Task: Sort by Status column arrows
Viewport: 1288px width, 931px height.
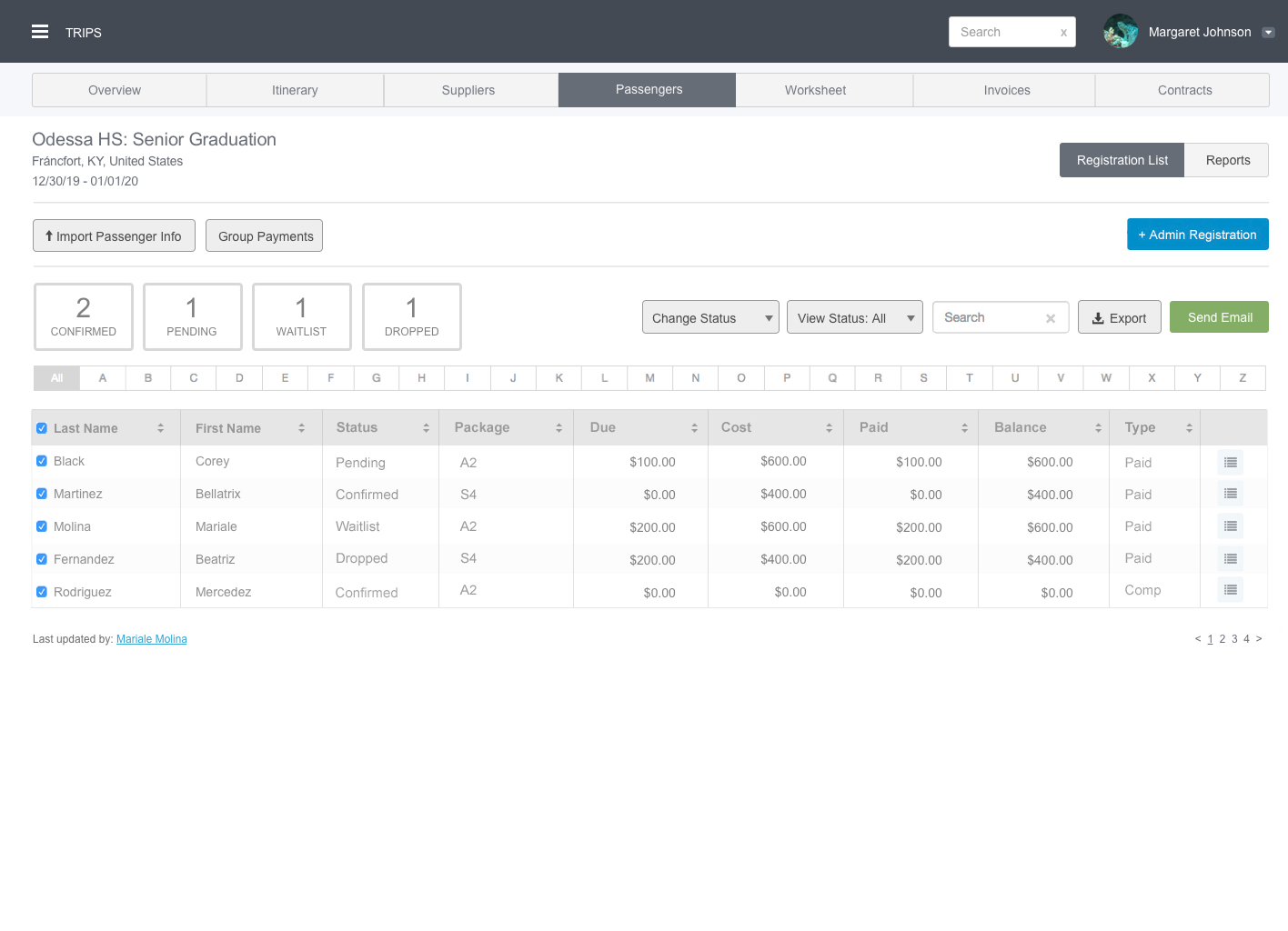Action: 426,428
